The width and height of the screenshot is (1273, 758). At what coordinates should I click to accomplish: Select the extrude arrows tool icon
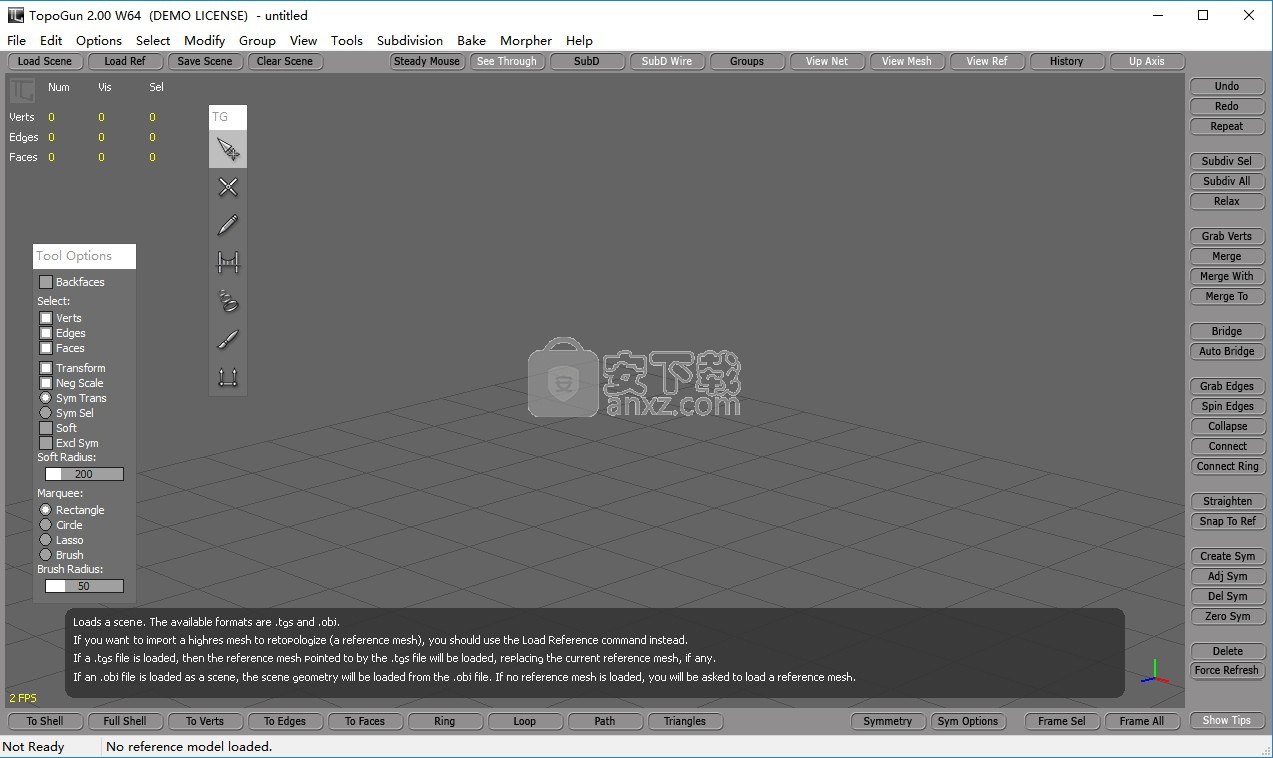click(x=228, y=378)
